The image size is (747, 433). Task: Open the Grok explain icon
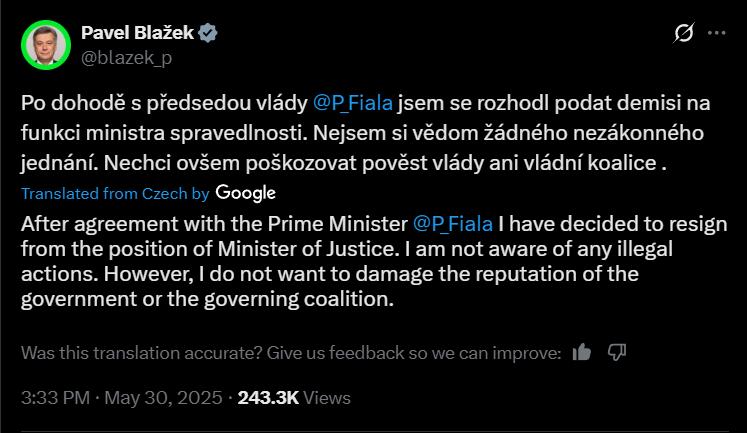tap(684, 34)
